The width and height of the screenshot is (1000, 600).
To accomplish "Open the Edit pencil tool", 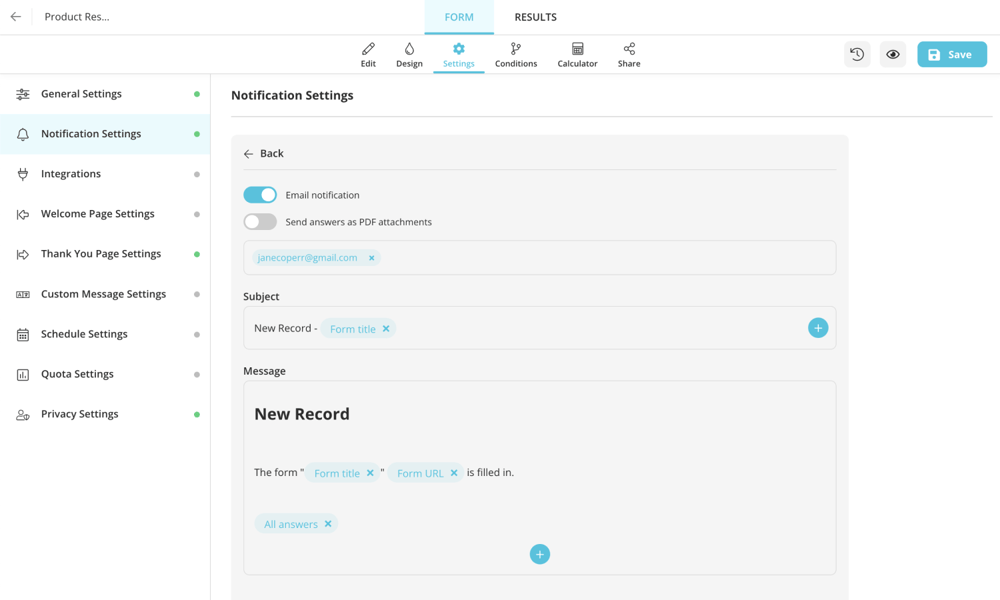I will 368,55.
